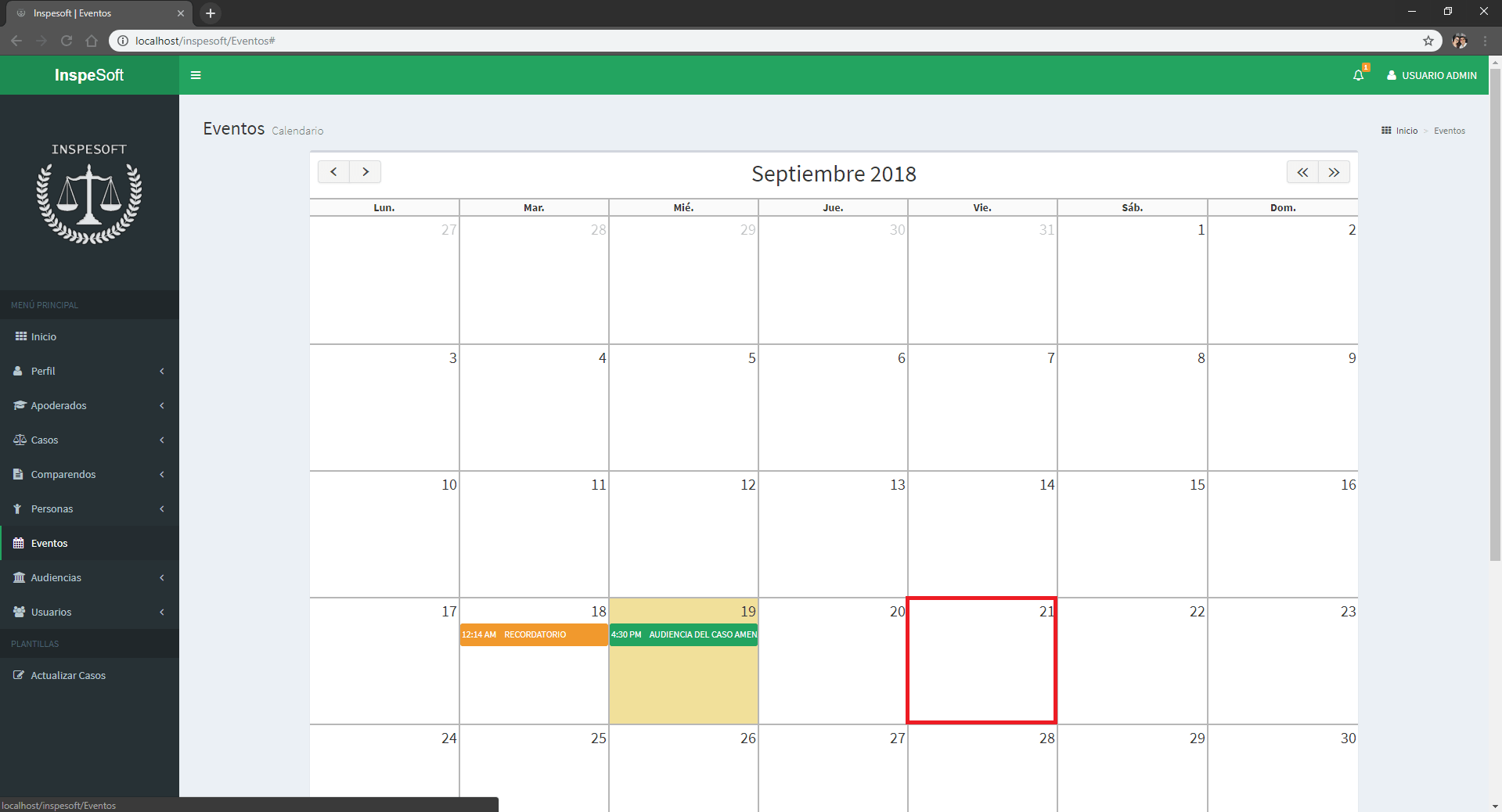Go to previous month arrow
The image size is (1502, 812).
pos(333,171)
